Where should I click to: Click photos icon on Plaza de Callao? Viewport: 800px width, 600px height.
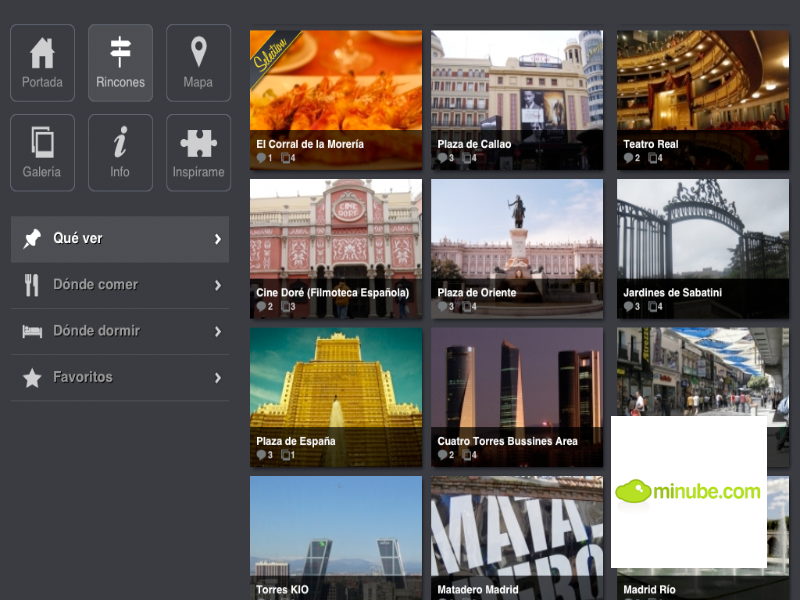[x=467, y=158]
